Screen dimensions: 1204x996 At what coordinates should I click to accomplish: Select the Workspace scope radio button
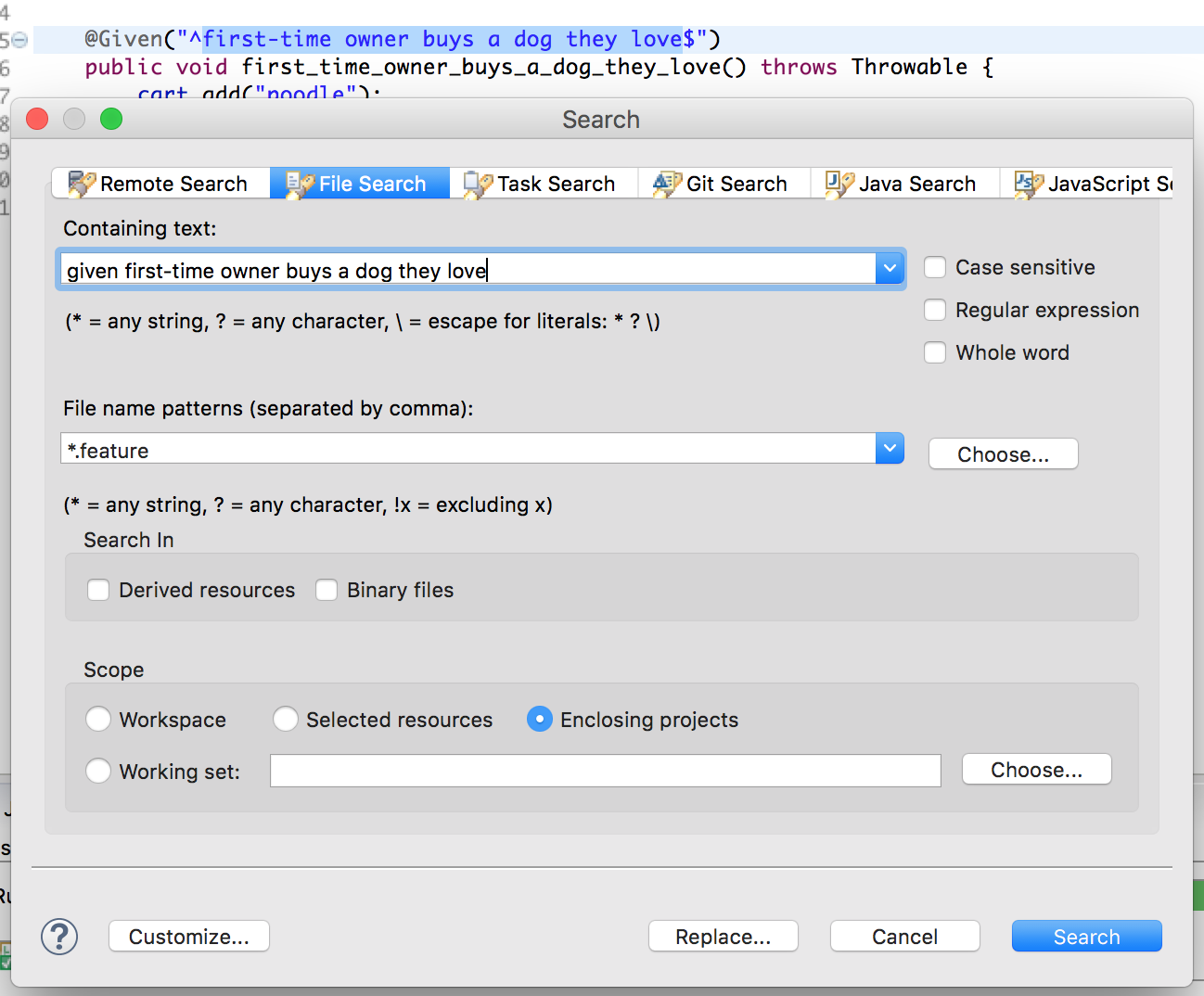coord(98,719)
